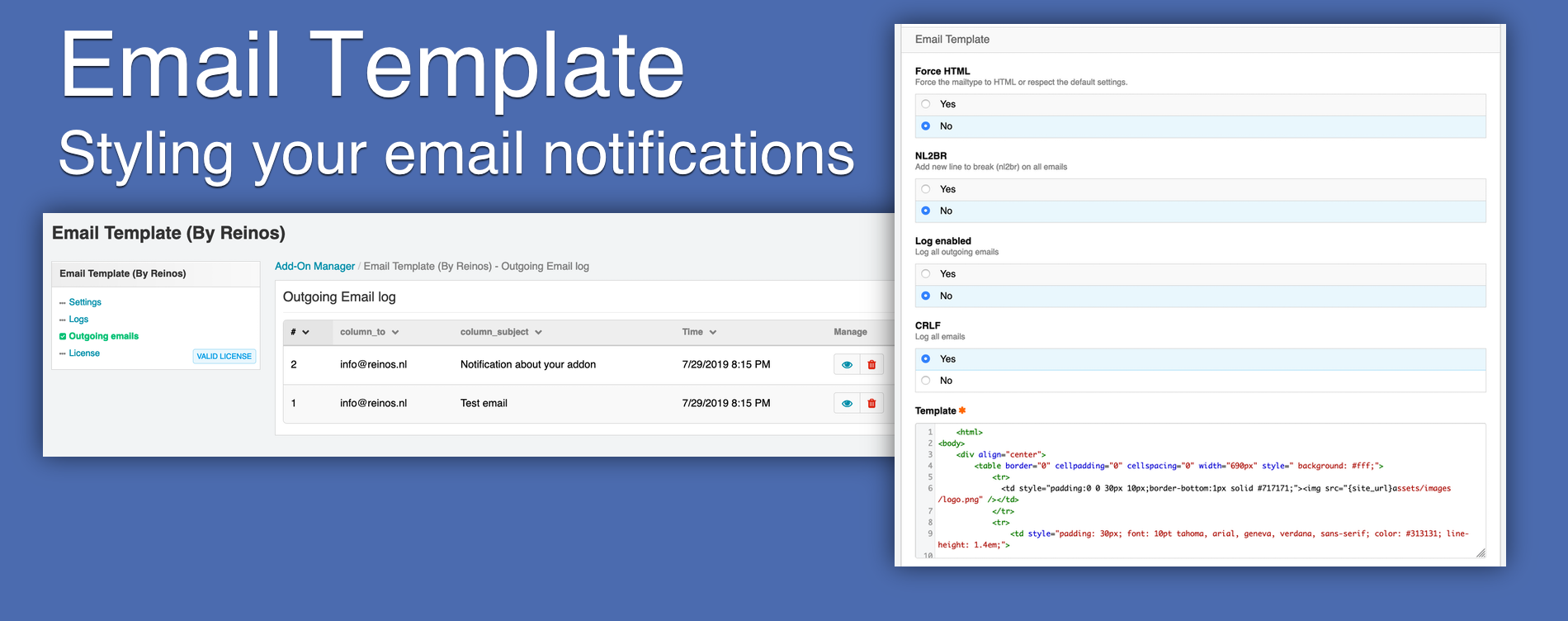Viewport: 1568px width, 621px height.
Task: Click the VALID LICENSE badge
Action: tap(224, 357)
